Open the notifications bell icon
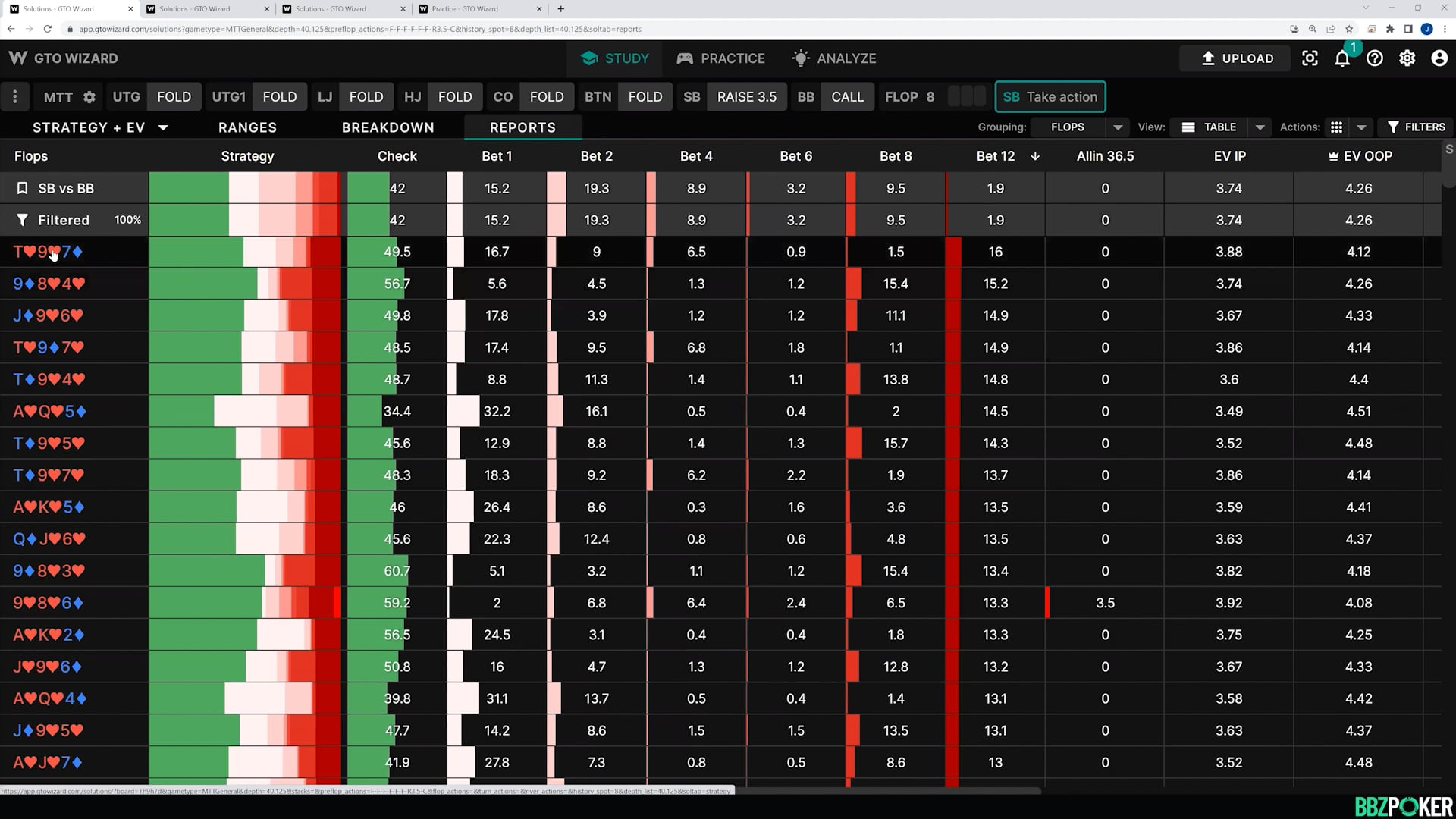The width and height of the screenshot is (1456, 819). pyautogui.click(x=1341, y=58)
